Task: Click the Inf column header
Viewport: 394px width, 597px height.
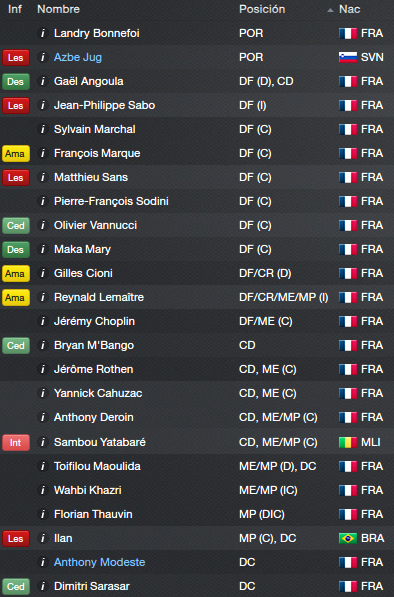Action: 15,9
